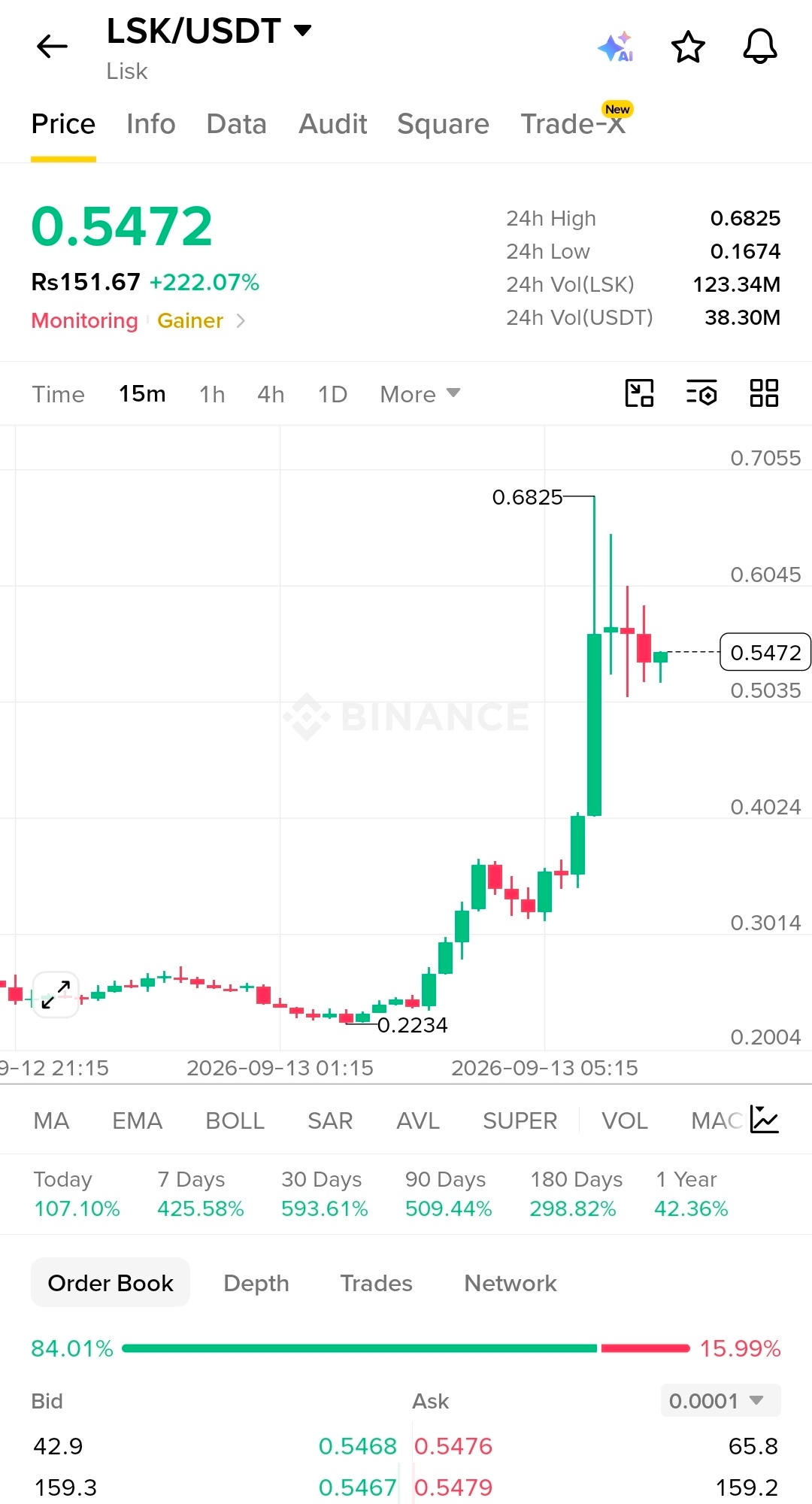The image size is (812, 1504).
Task: Open chart drawing tools icon
Action: (x=640, y=393)
